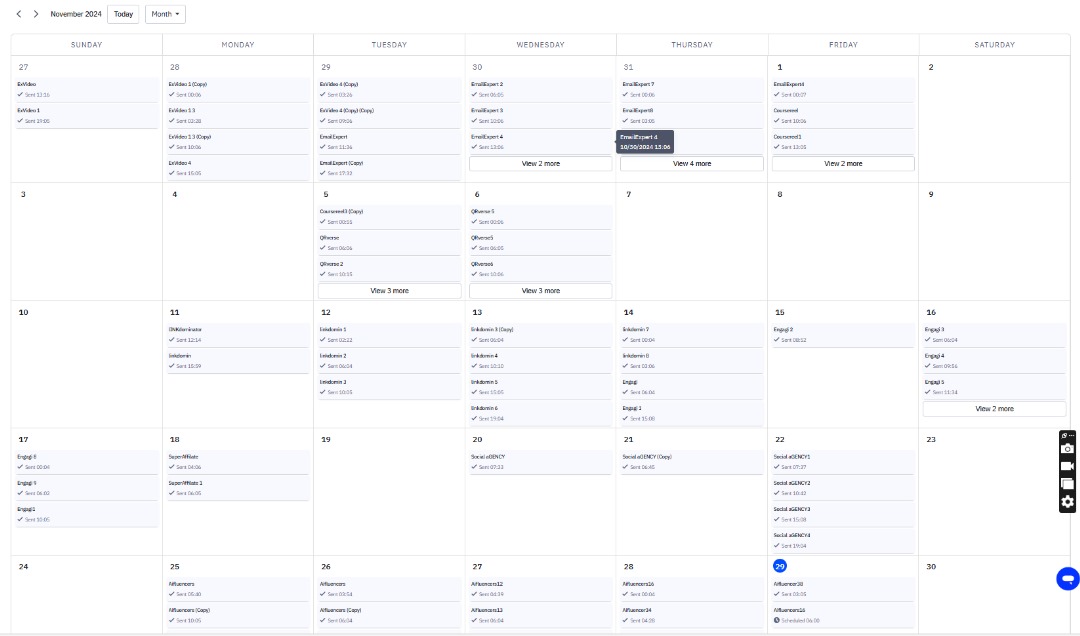Open SuperAffiliate campaign sent 04:06
The width and height of the screenshot is (1080, 636).
[x=238, y=462]
